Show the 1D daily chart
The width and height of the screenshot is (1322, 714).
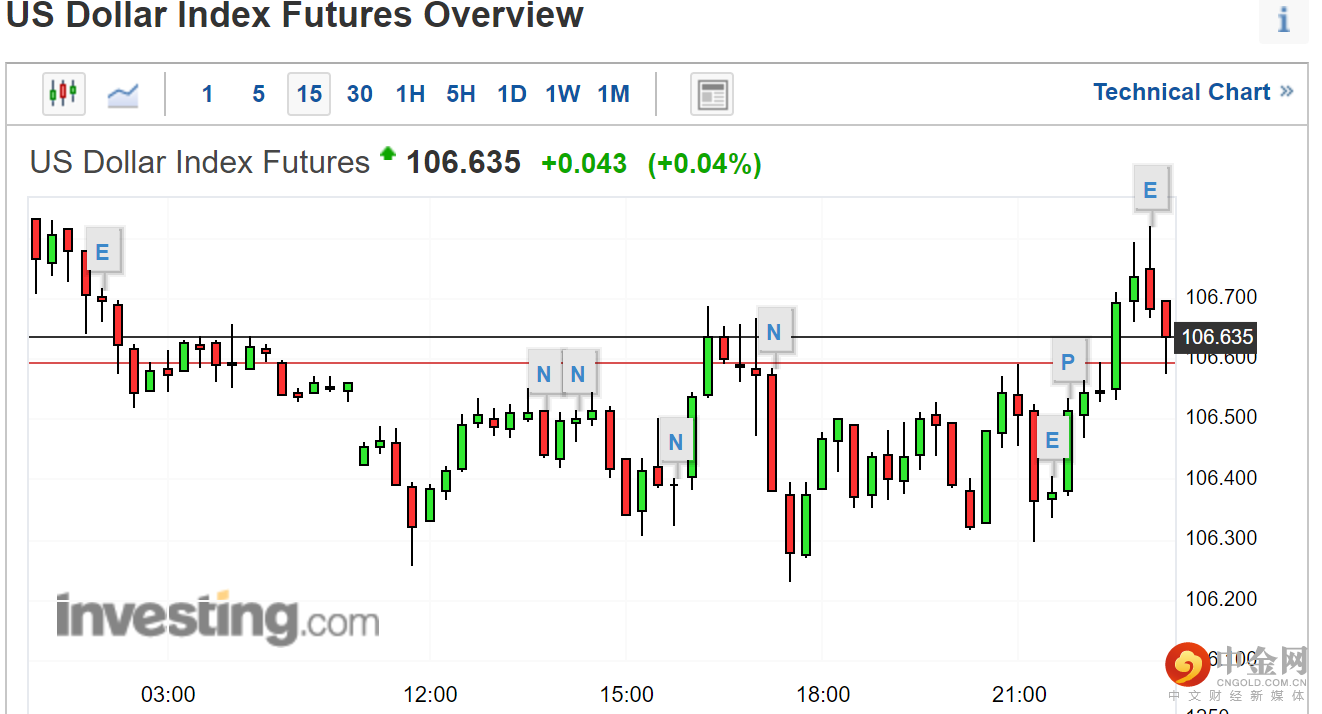pos(512,94)
